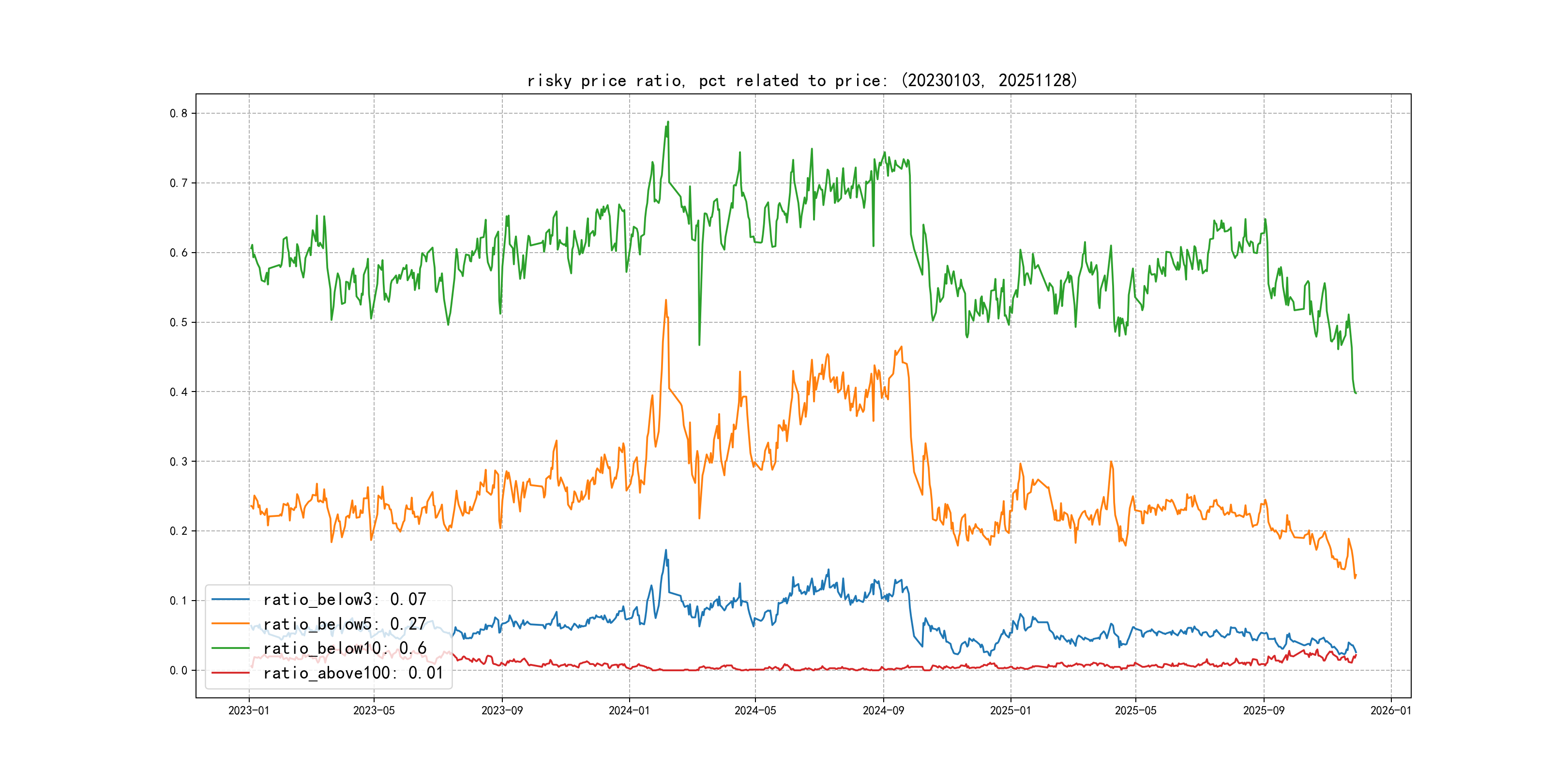Viewport: 1568px width, 784px height.
Task: Click the 2025-05 x-axis tick label
Action: pyautogui.click(x=1135, y=710)
